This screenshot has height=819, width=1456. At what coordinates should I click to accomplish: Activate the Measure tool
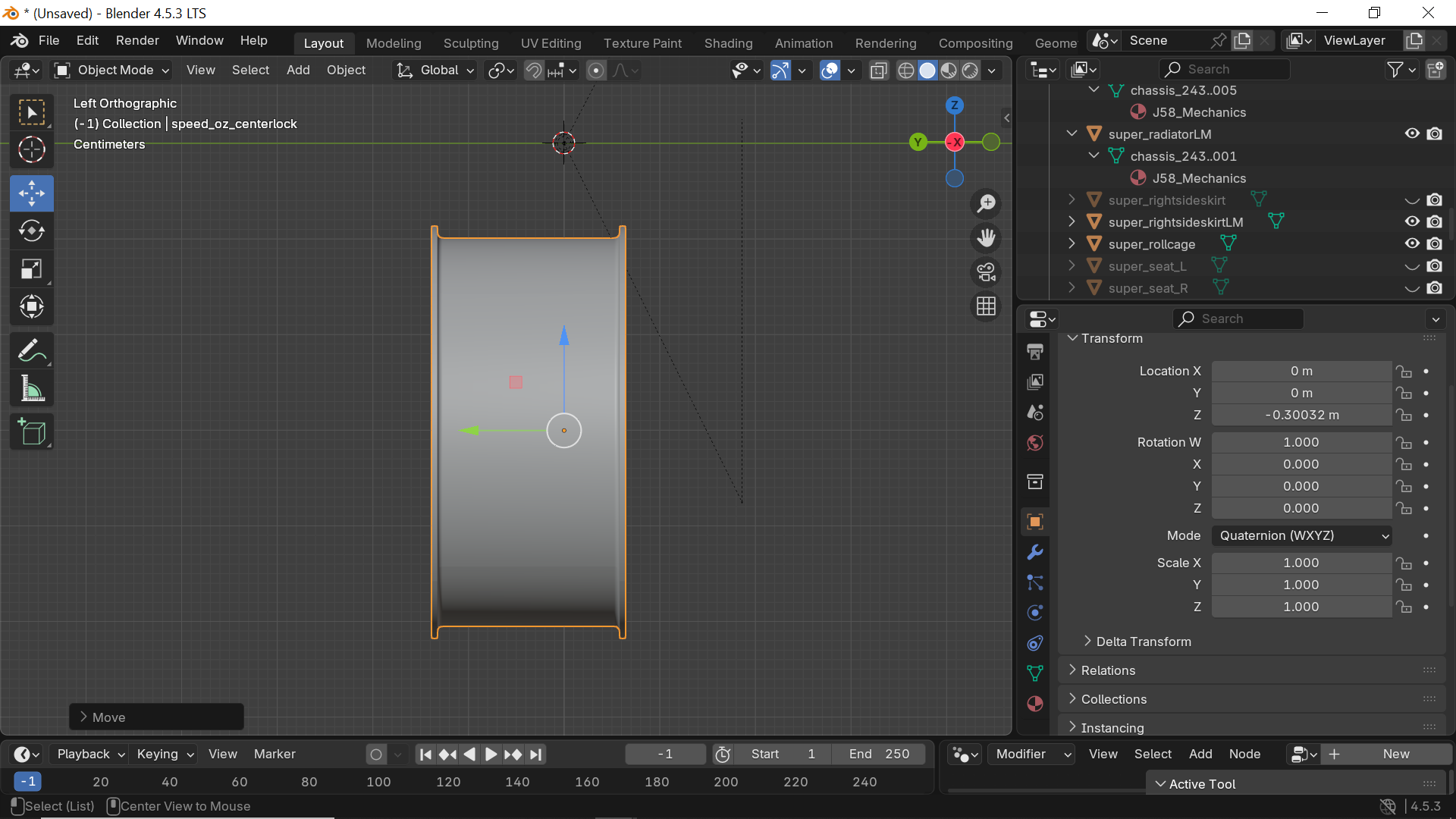tap(31, 390)
